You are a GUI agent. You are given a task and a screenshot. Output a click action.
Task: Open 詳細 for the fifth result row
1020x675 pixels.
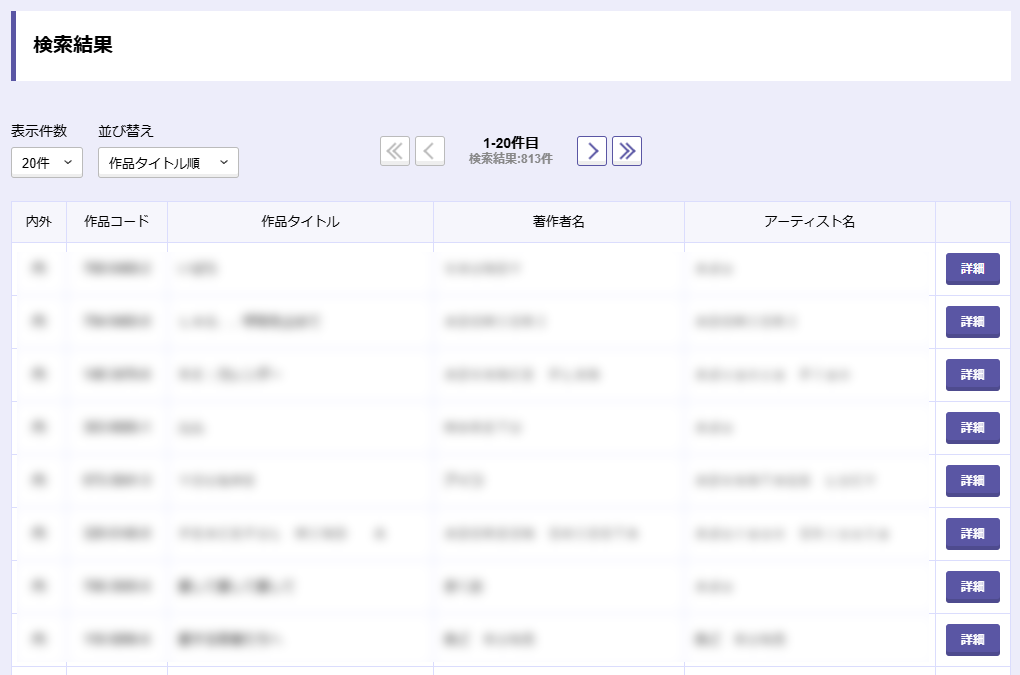tap(973, 481)
